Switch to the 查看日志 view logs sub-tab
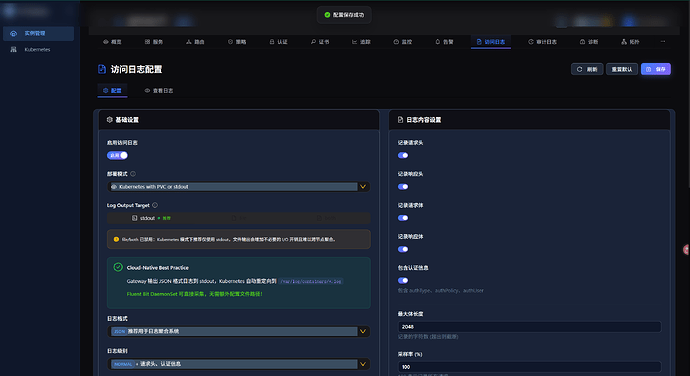 coord(159,90)
